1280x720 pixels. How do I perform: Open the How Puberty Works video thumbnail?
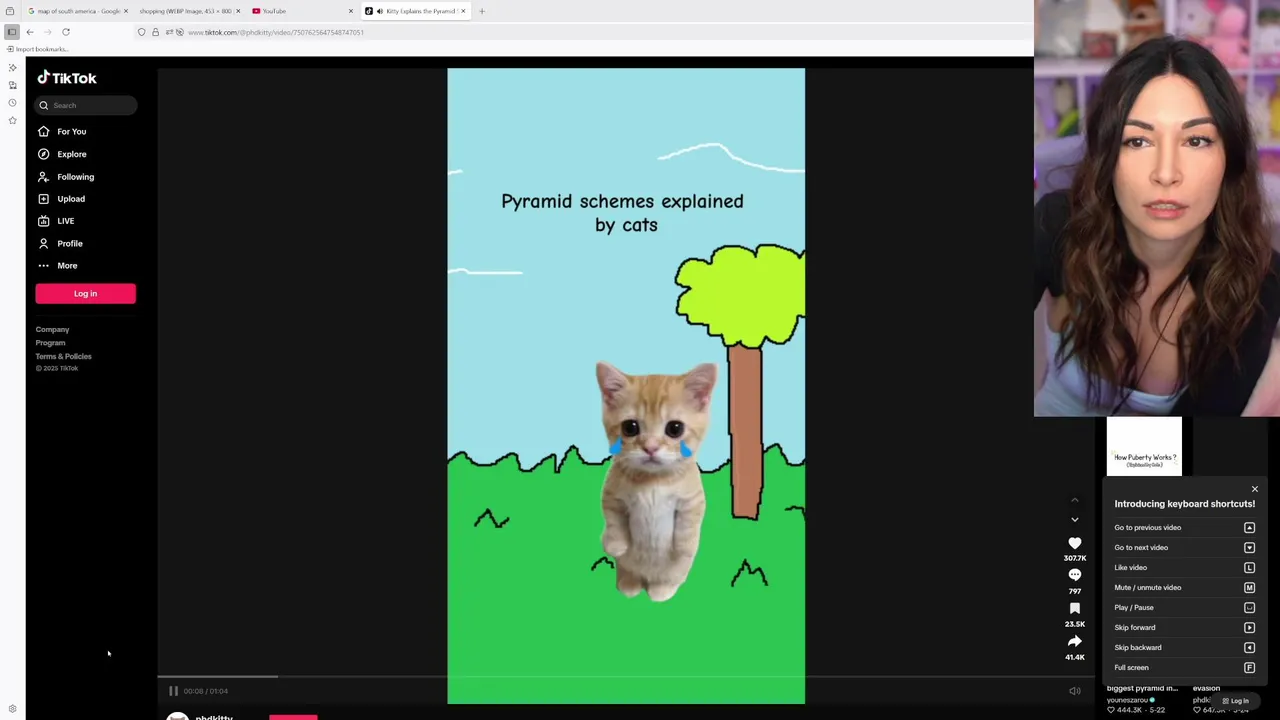(1144, 446)
